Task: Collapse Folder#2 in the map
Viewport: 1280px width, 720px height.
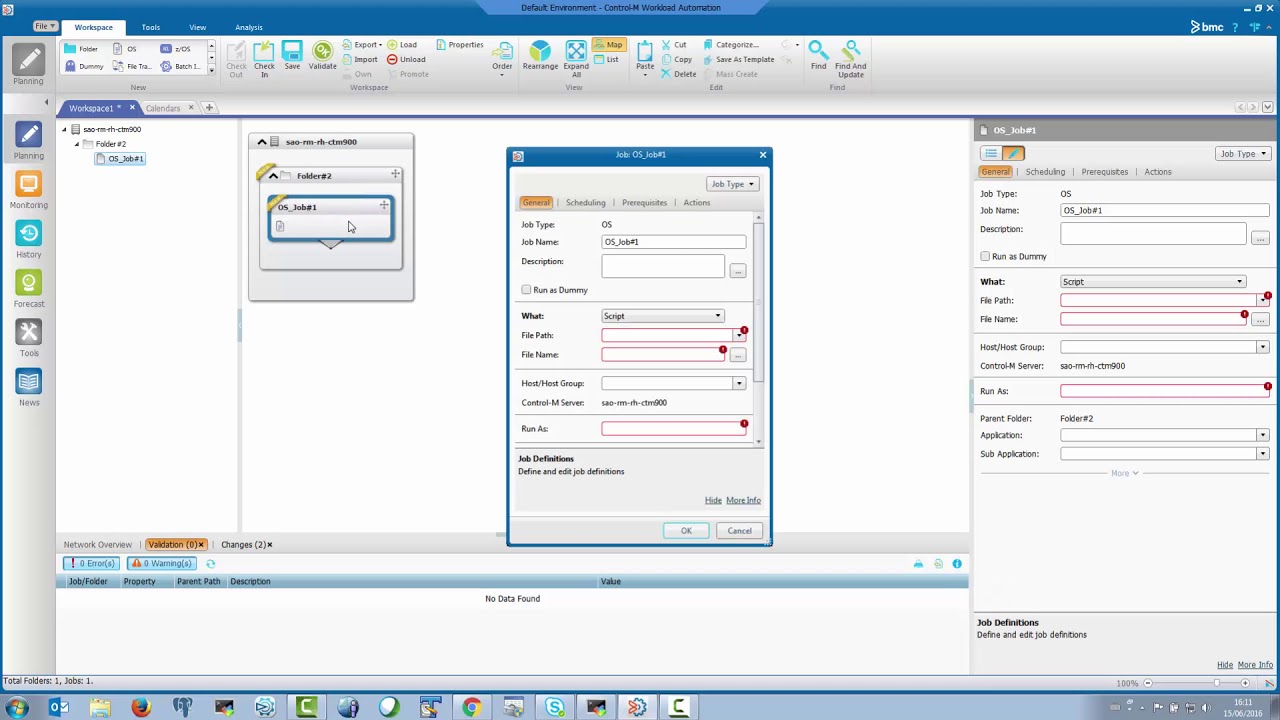Action: pos(273,176)
